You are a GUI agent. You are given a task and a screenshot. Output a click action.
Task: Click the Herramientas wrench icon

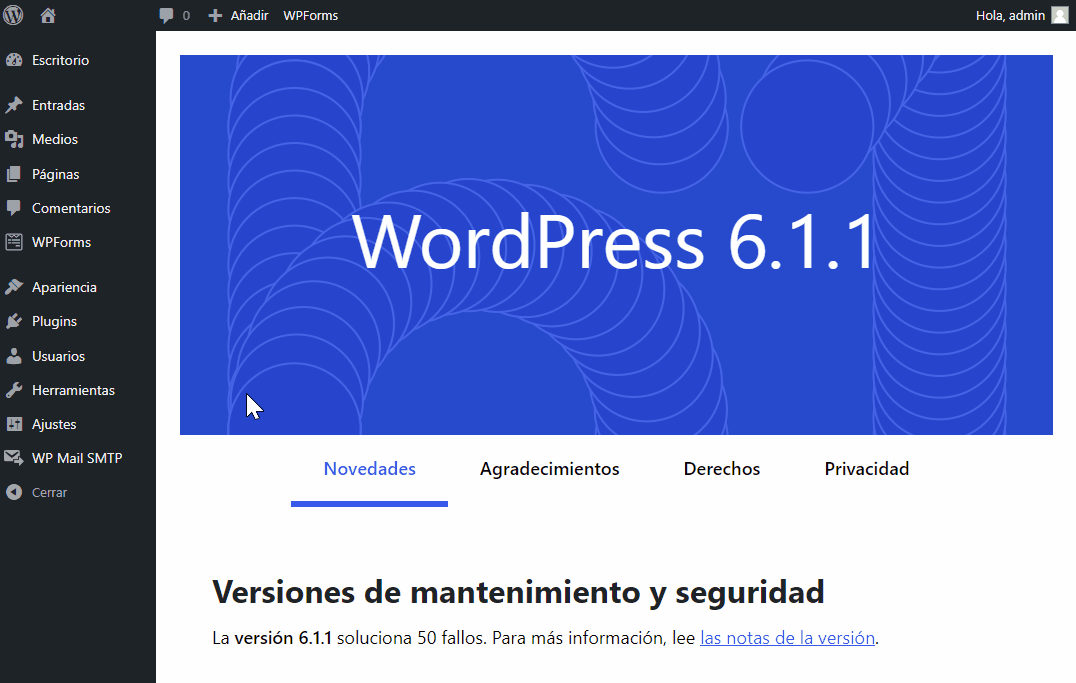pos(14,390)
